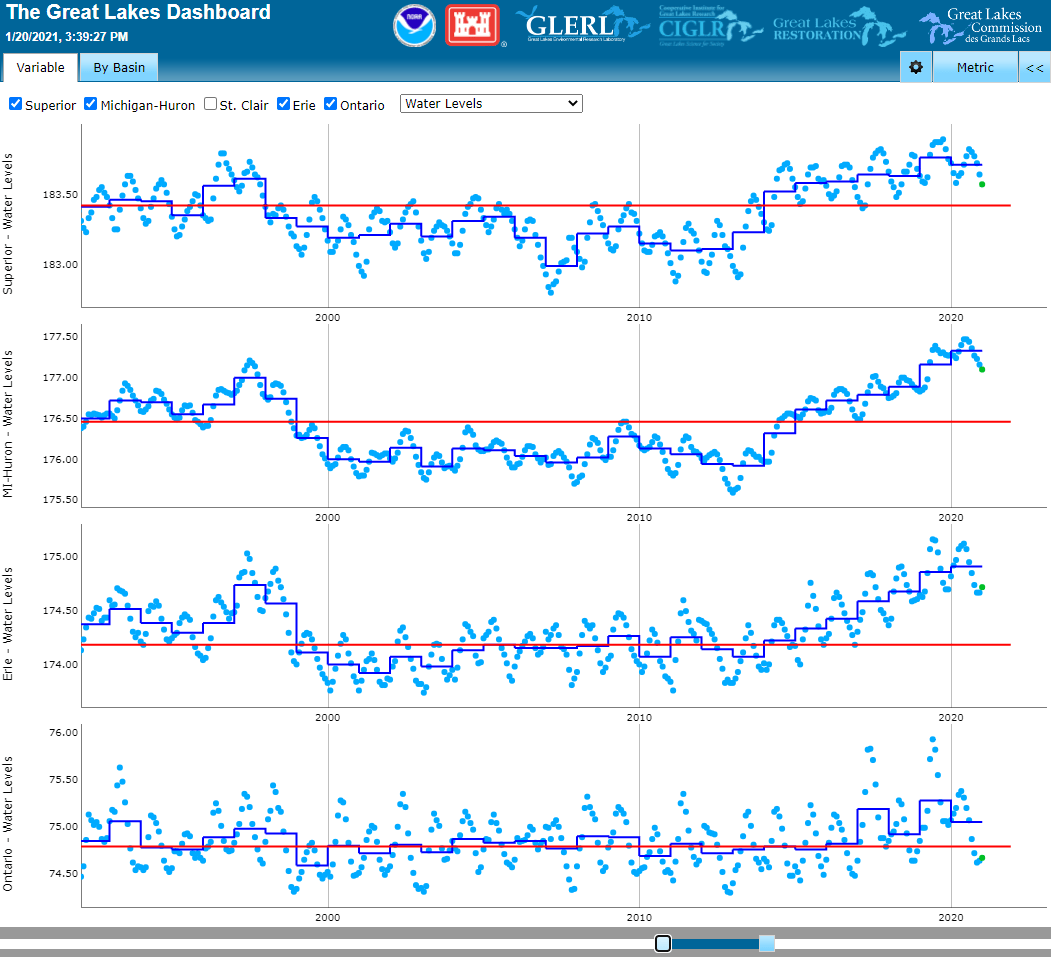Enable the St. Clair checkbox

point(210,103)
